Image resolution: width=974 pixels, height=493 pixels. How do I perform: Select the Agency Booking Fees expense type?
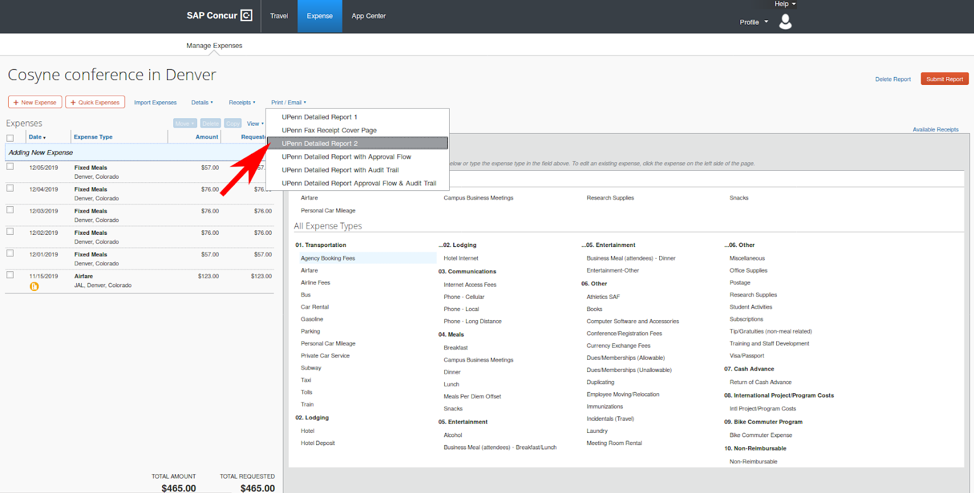click(x=327, y=258)
